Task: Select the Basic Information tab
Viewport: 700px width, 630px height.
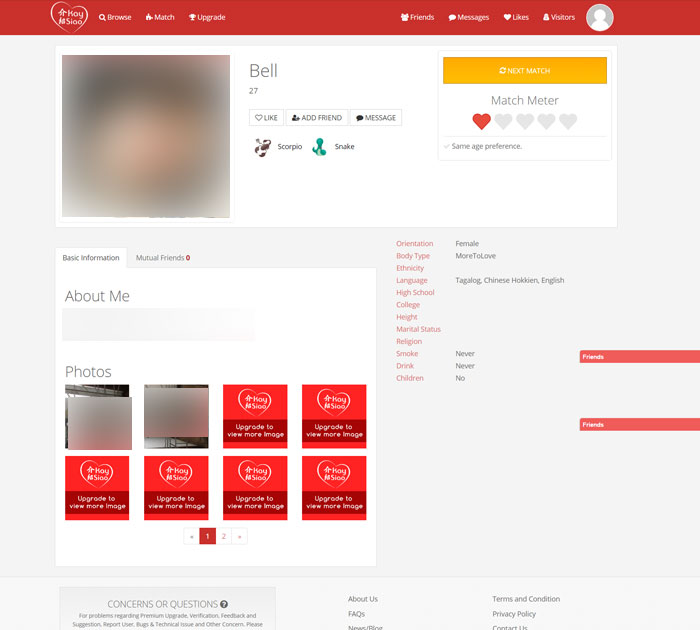Action: [91, 258]
